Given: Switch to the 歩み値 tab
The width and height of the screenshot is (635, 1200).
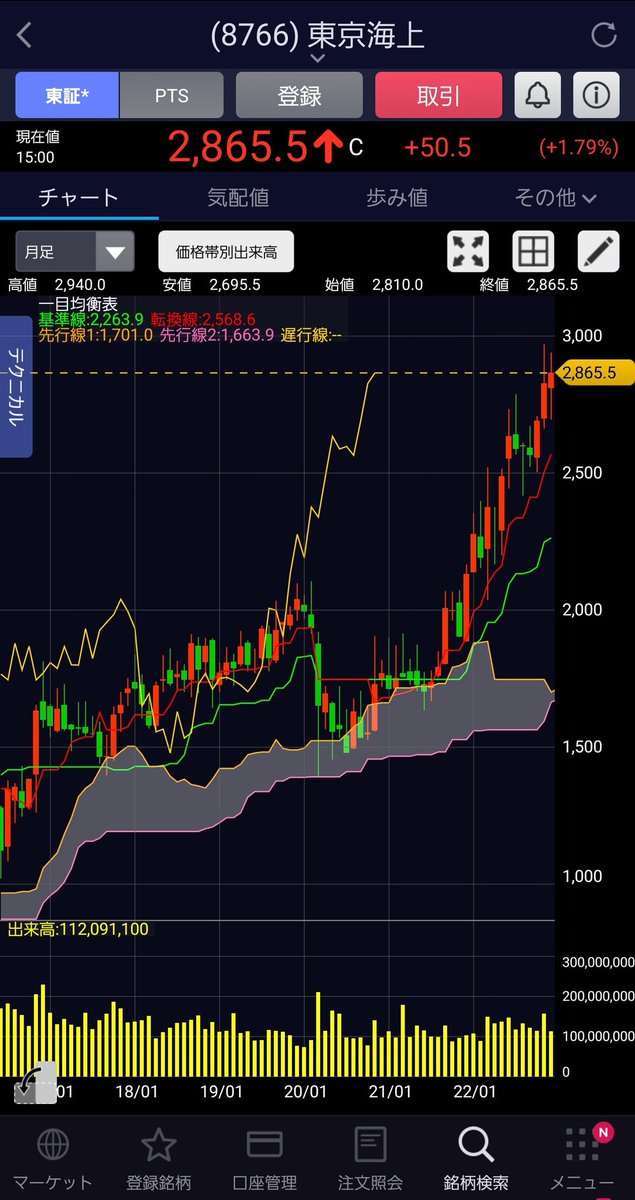Looking at the screenshot, I should [397, 198].
